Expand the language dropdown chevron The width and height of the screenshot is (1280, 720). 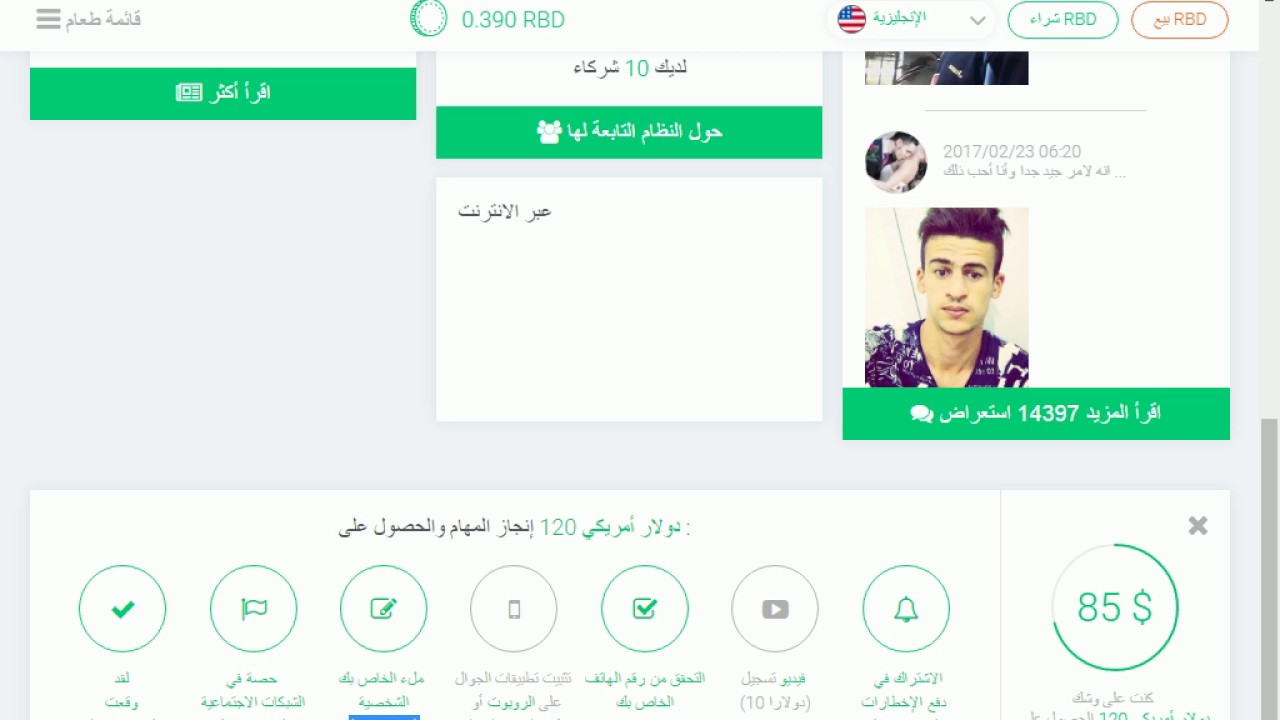[977, 20]
